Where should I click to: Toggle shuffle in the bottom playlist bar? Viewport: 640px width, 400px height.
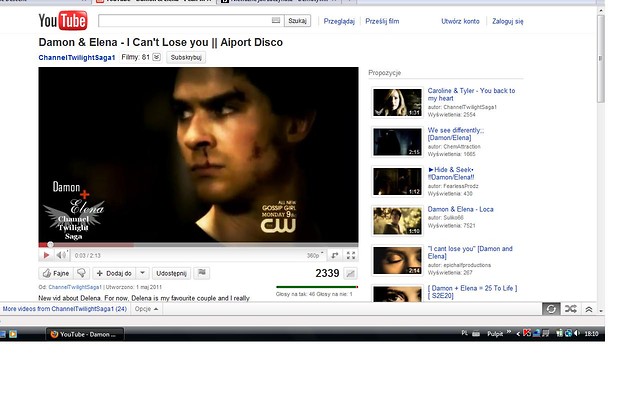coord(571,309)
